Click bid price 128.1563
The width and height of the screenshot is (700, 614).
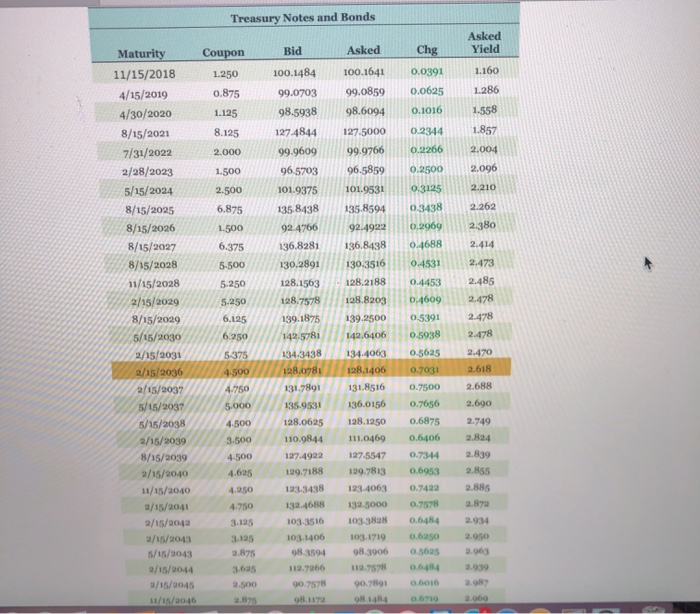tap(300, 283)
